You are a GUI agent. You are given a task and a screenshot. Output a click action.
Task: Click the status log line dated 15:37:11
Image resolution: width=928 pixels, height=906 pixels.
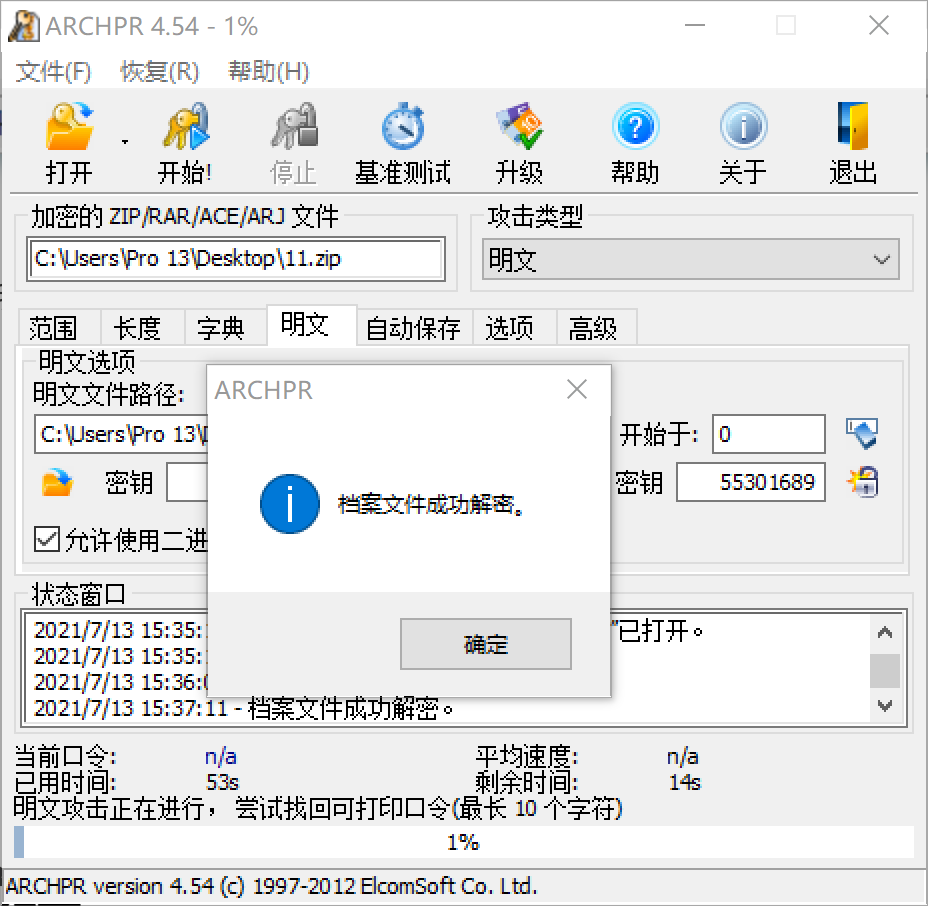244,708
